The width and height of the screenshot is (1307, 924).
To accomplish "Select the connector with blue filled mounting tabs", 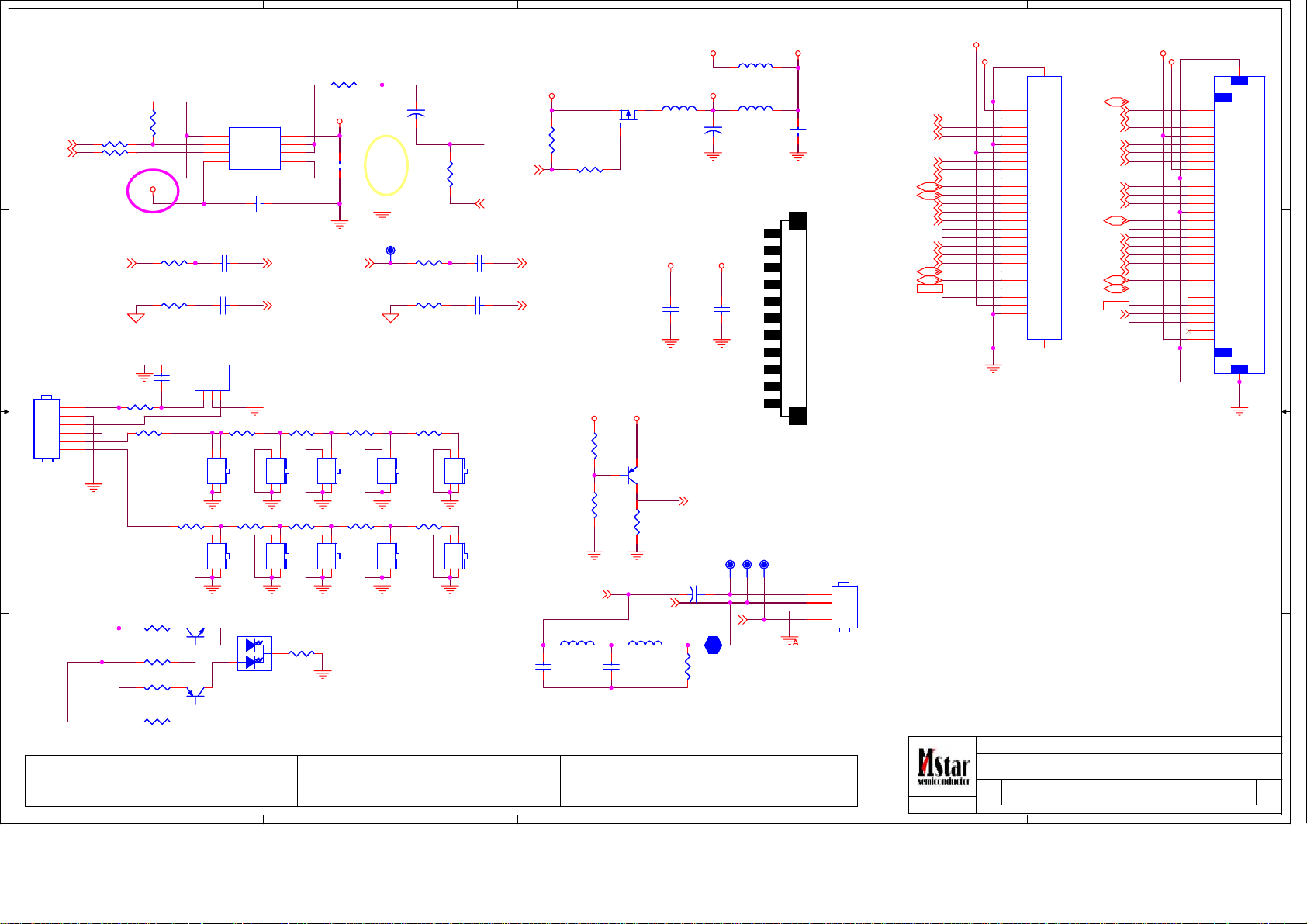I will [x=1239, y=225].
